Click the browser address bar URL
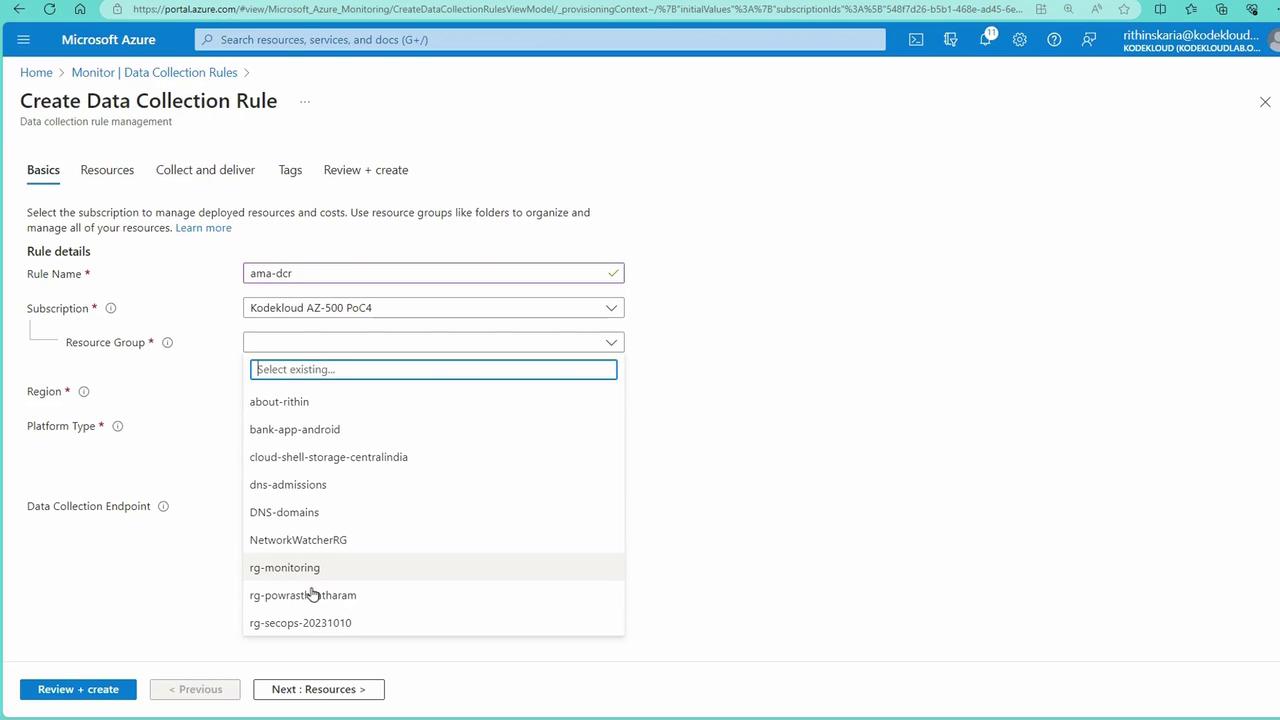 (577, 9)
